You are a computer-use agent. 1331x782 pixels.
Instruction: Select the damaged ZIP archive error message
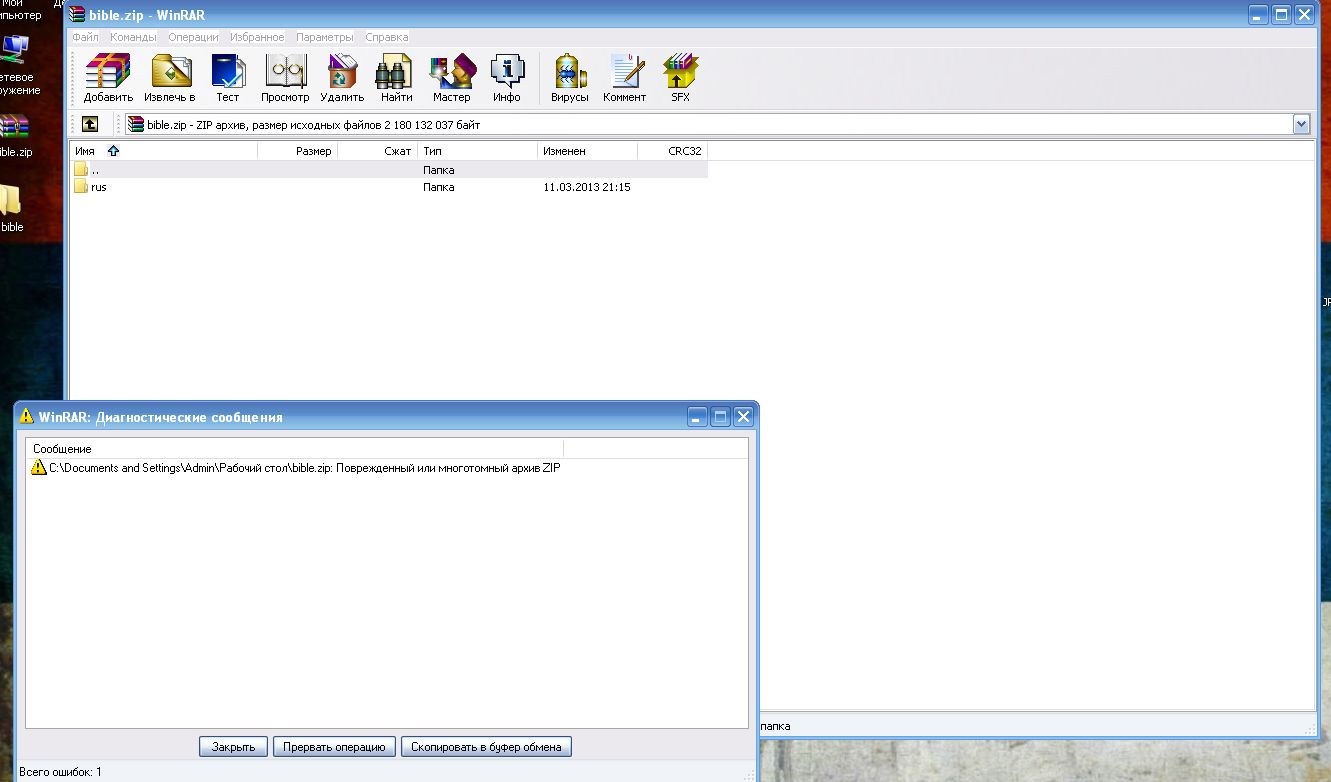pos(305,468)
